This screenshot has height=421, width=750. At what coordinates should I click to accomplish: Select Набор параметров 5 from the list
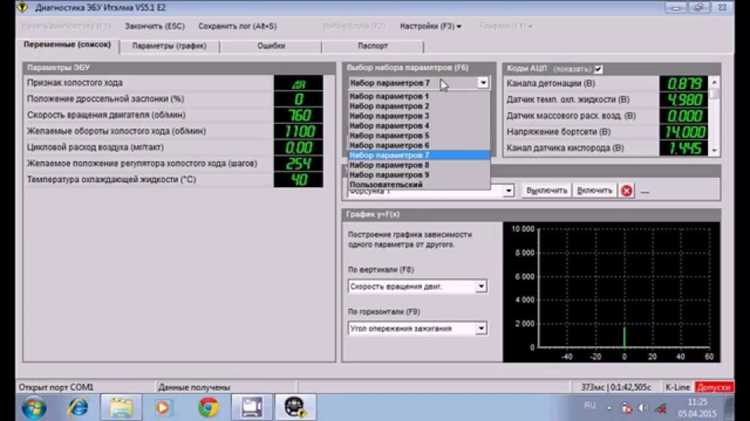click(419, 135)
